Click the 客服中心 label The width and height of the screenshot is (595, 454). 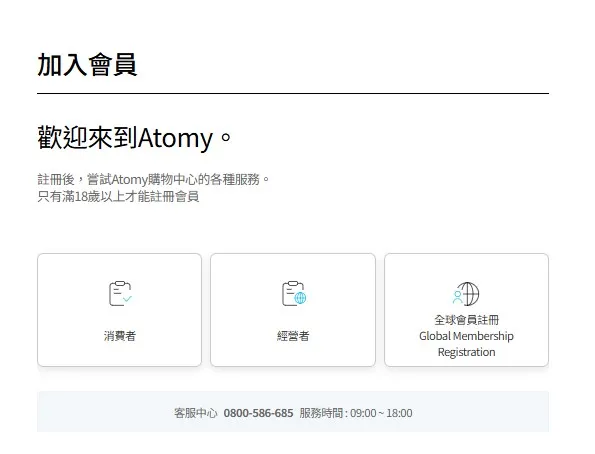pos(196,413)
